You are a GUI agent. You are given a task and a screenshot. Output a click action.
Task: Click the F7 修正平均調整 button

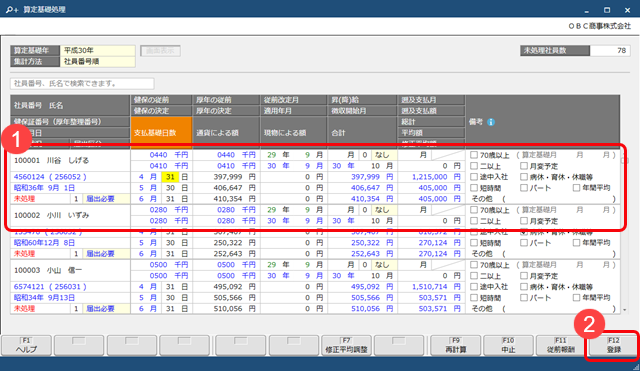[346, 345]
